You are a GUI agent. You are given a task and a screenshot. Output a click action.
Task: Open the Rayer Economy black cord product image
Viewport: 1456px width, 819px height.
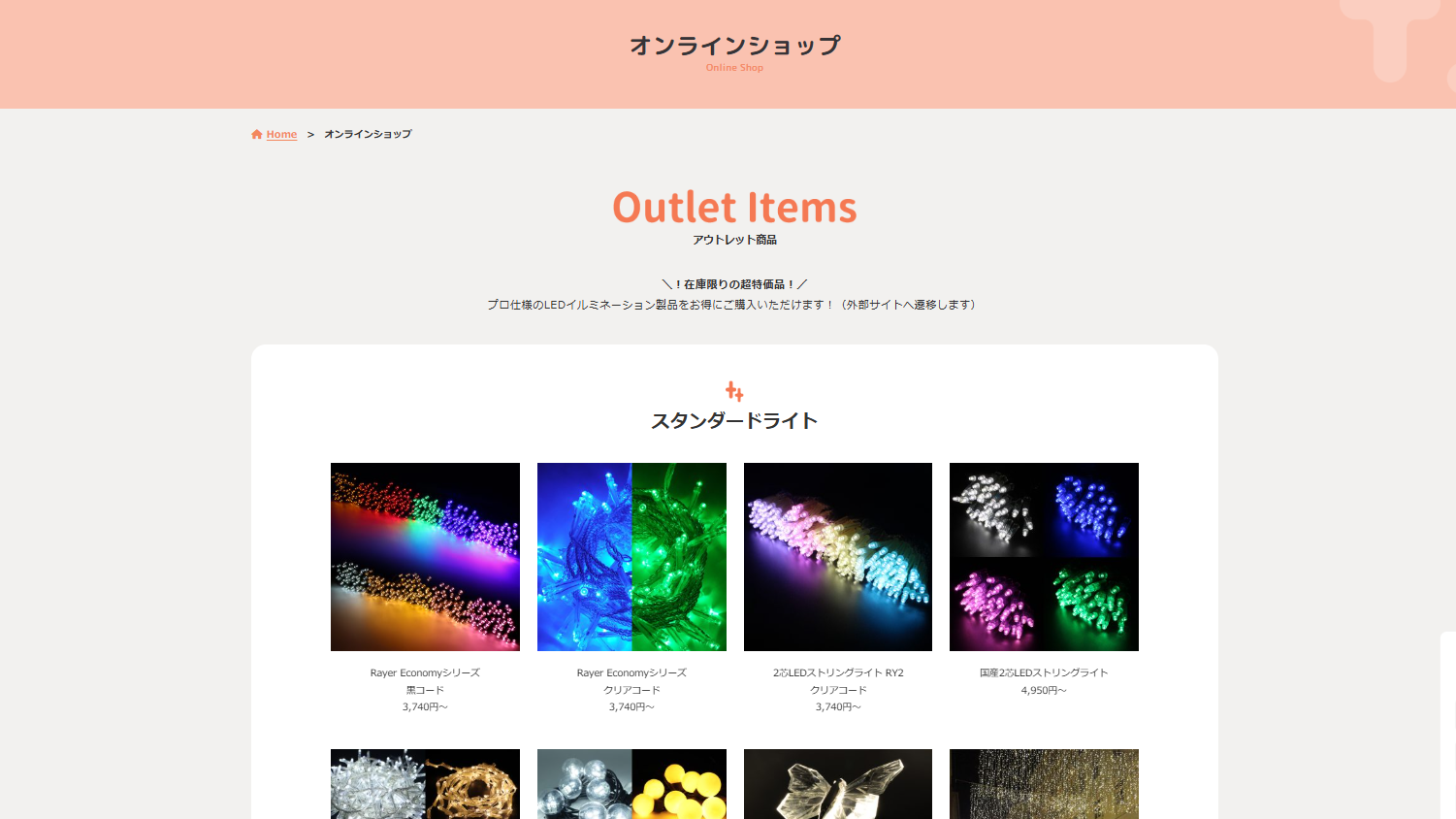425,557
